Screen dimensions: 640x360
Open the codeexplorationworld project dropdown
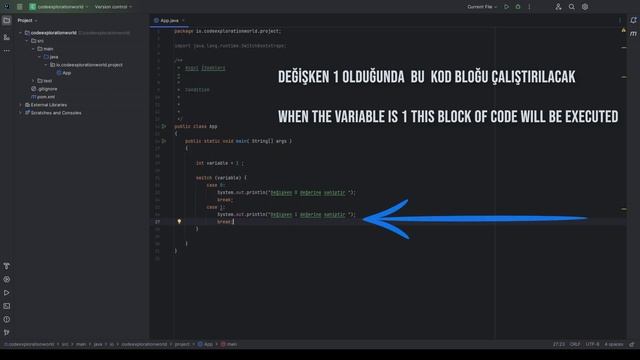coord(59,7)
